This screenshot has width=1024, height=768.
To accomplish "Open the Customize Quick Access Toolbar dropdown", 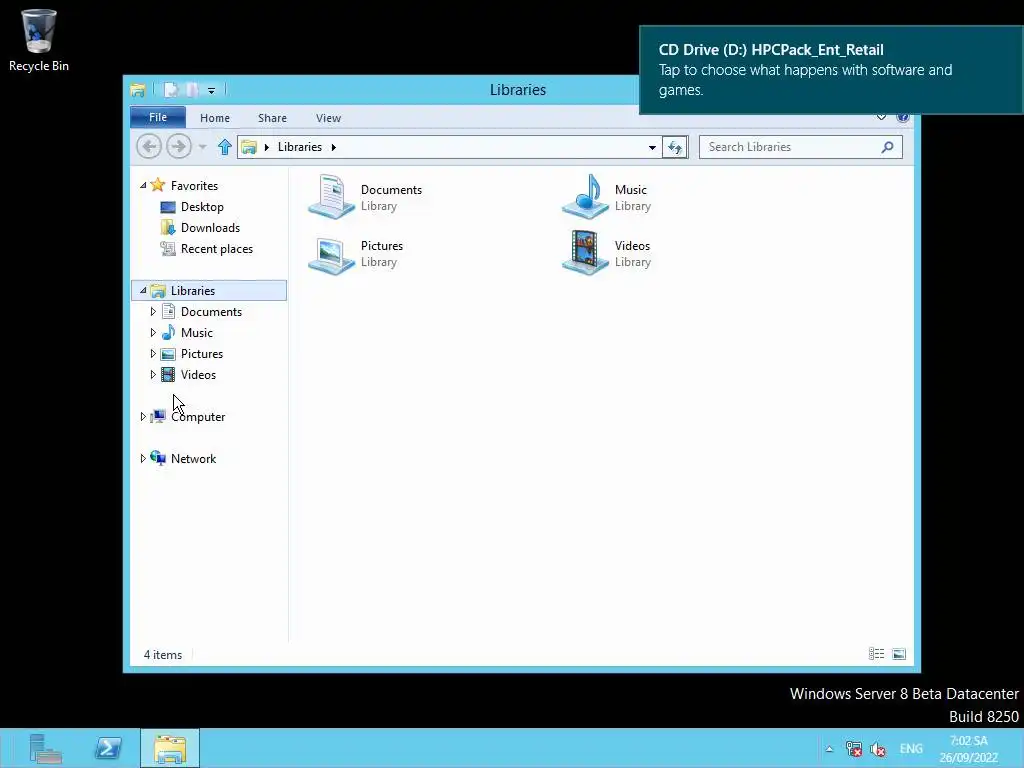I will click(212, 91).
